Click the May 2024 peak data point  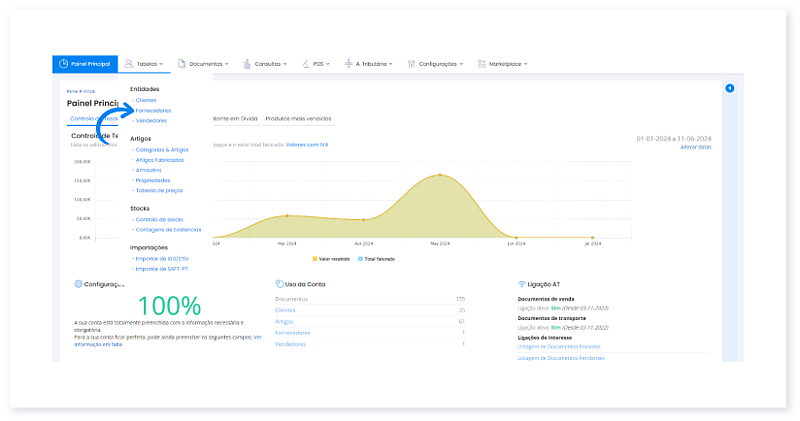(439, 175)
